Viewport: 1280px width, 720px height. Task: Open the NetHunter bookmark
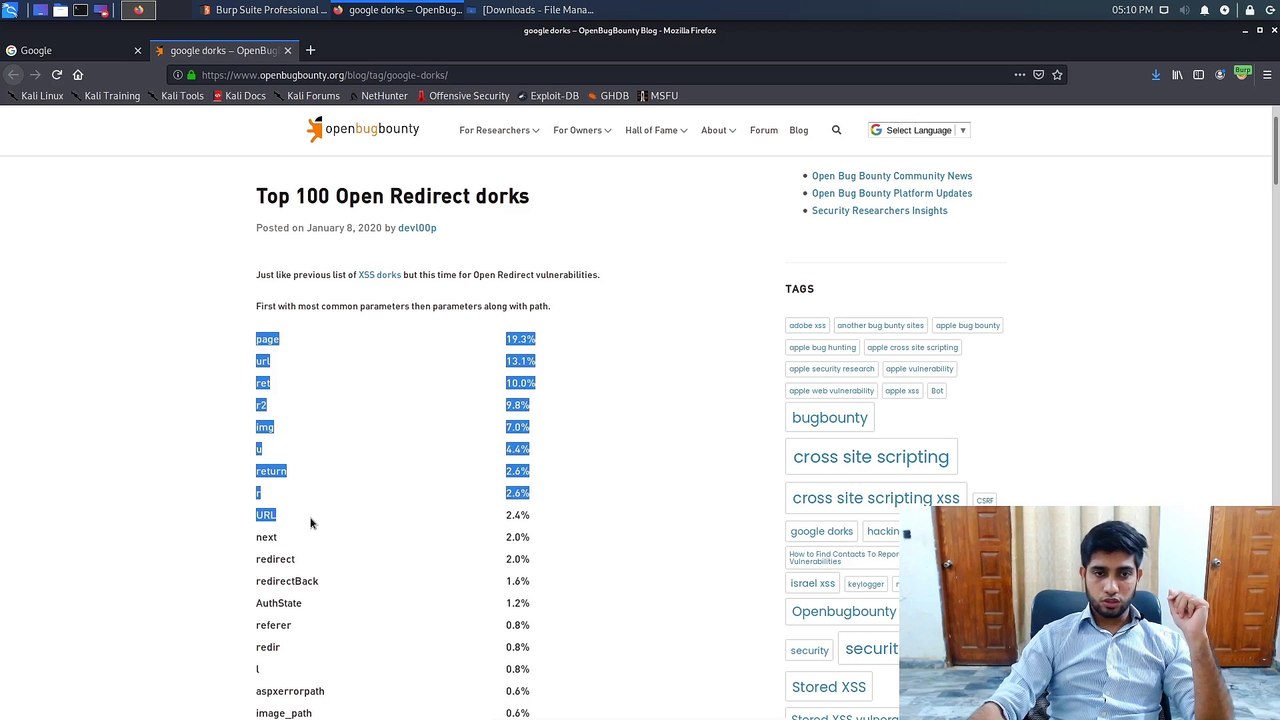pyautogui.click(x=377, y=96)
